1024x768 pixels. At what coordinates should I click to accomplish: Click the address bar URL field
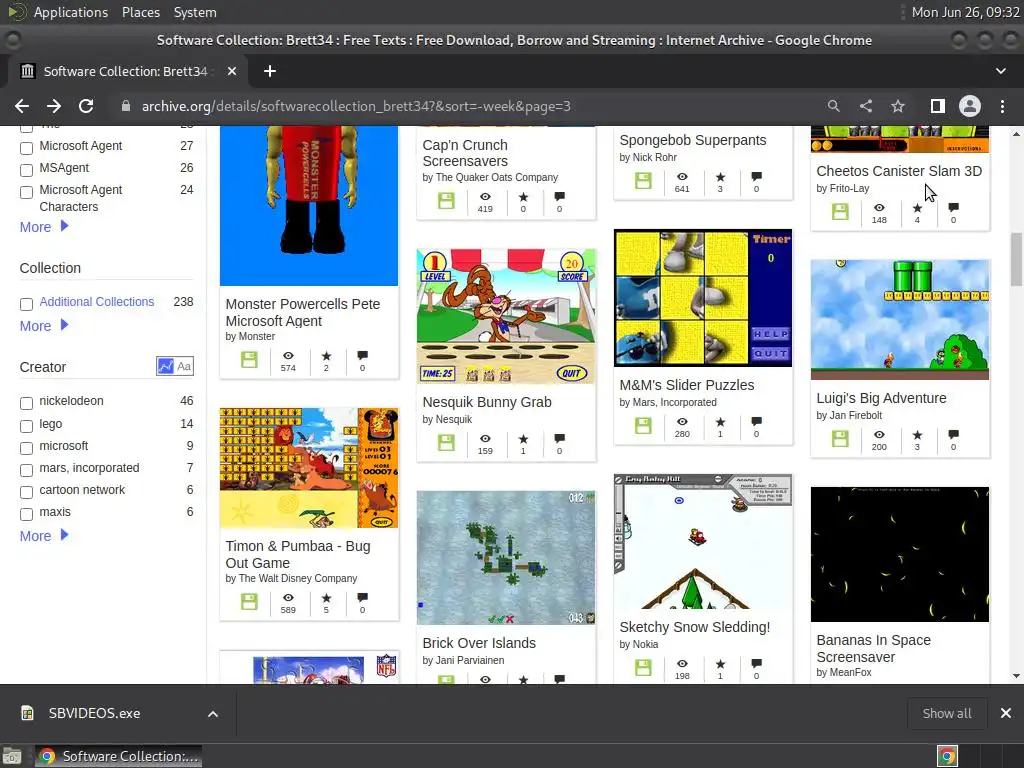coord(356,106)
